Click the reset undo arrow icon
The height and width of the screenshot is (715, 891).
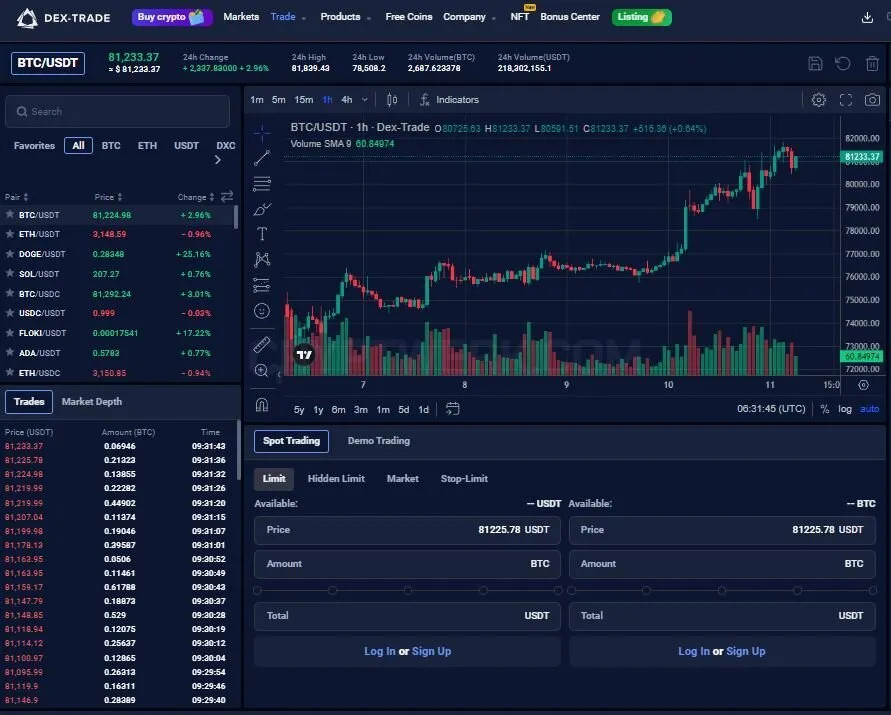tap(843, 64)
